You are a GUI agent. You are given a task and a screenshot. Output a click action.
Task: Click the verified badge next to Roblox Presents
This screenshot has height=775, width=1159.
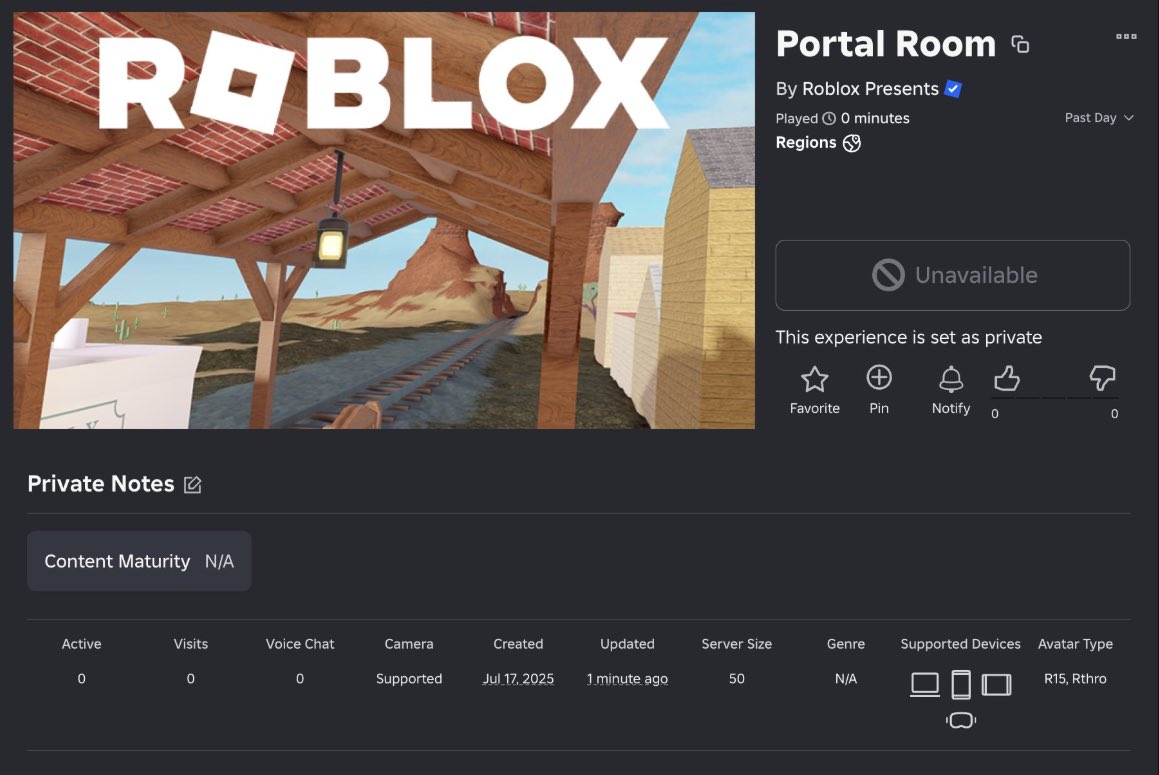click(x=953, y=89)
